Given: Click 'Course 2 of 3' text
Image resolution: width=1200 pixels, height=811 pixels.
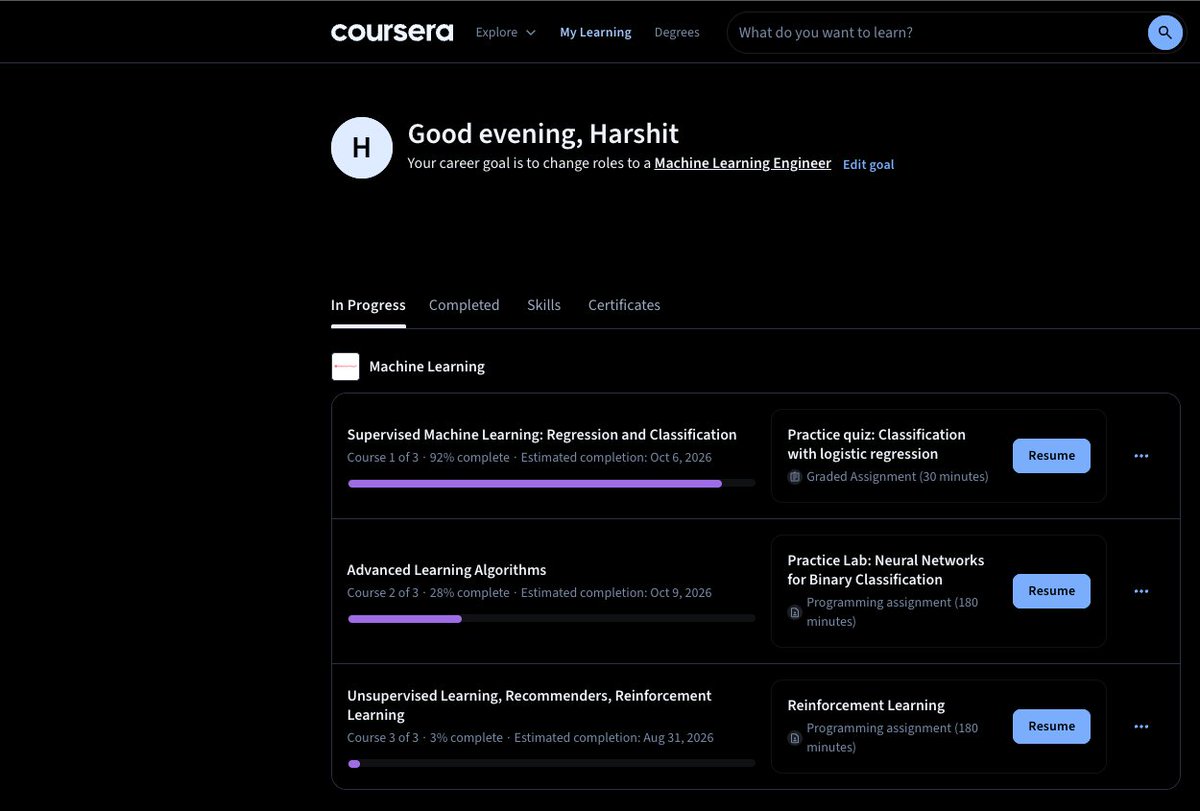Looking at the screenshot, I should tap(383, 593).
